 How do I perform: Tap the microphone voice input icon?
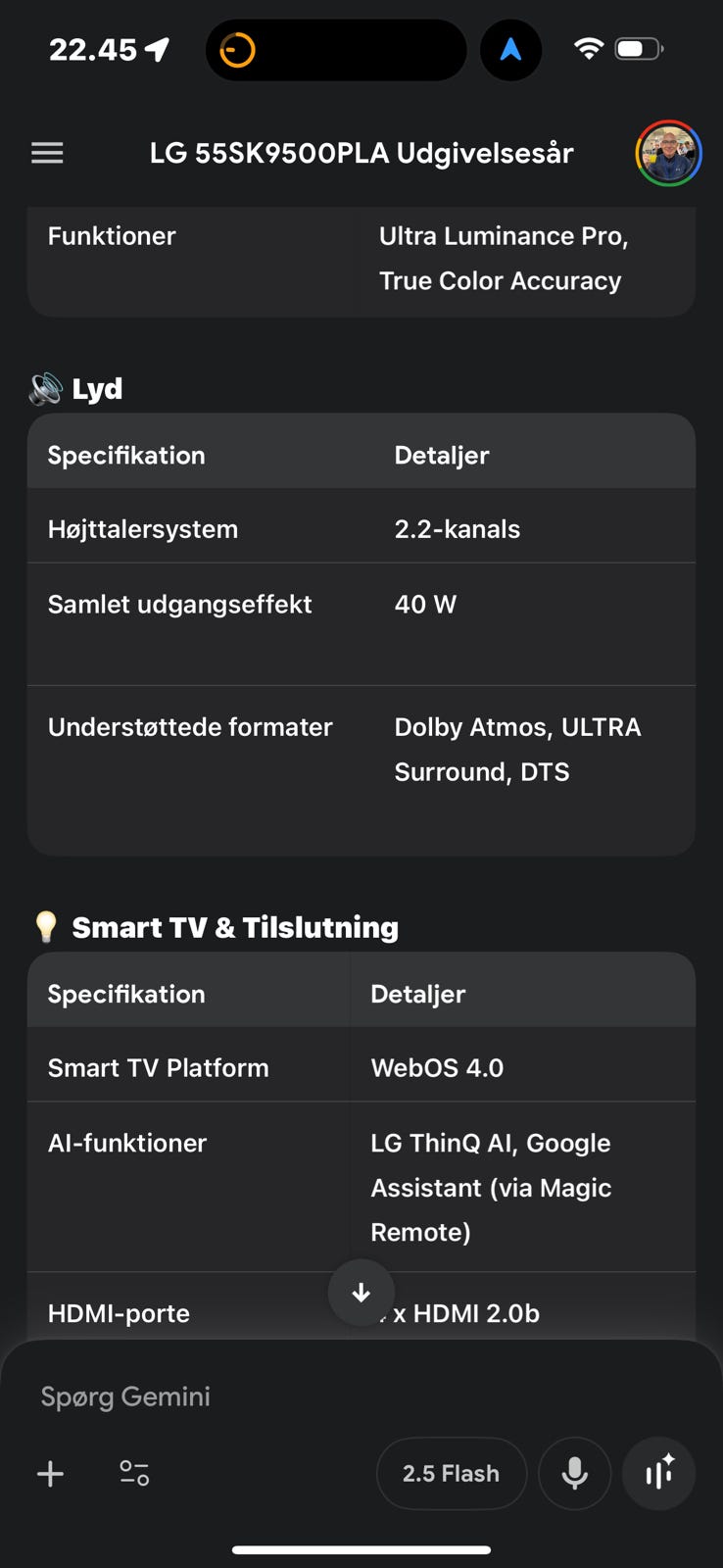[x=574, y=1473]
